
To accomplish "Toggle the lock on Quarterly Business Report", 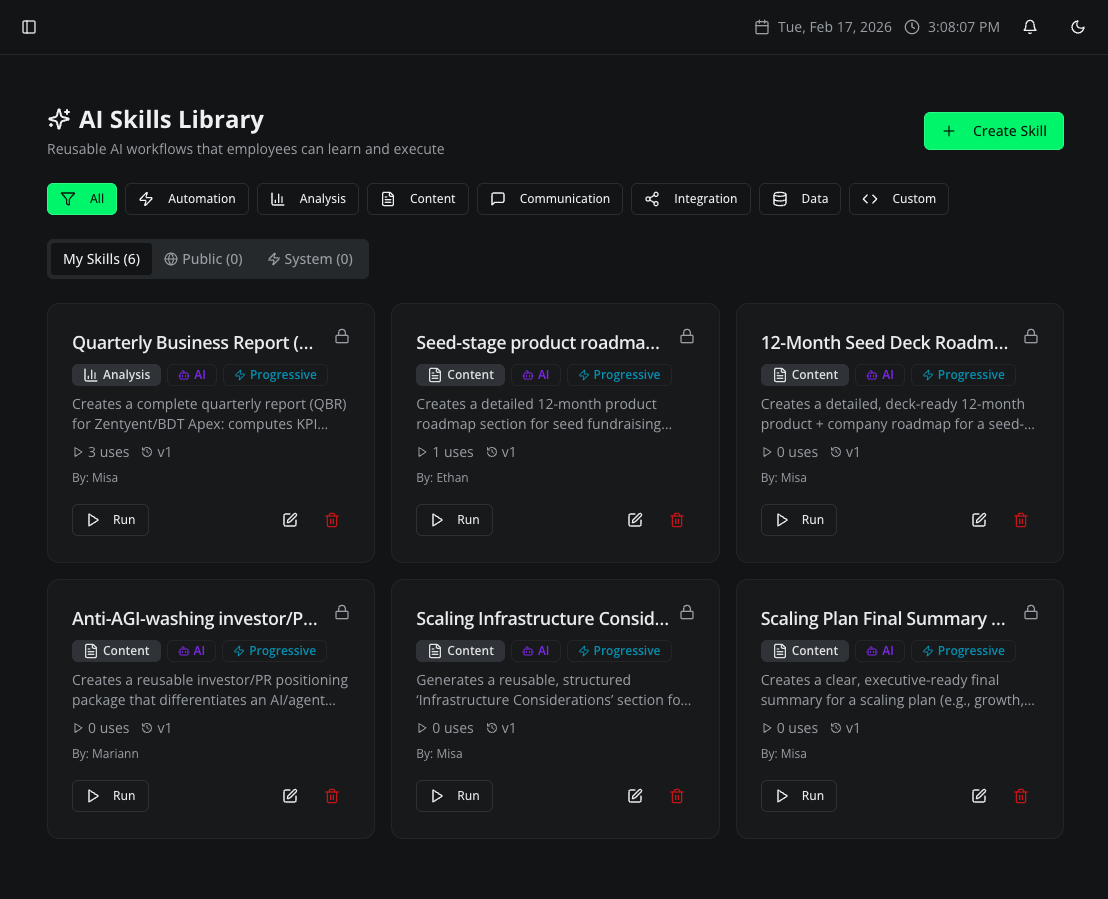I will [x=341, y=337].
